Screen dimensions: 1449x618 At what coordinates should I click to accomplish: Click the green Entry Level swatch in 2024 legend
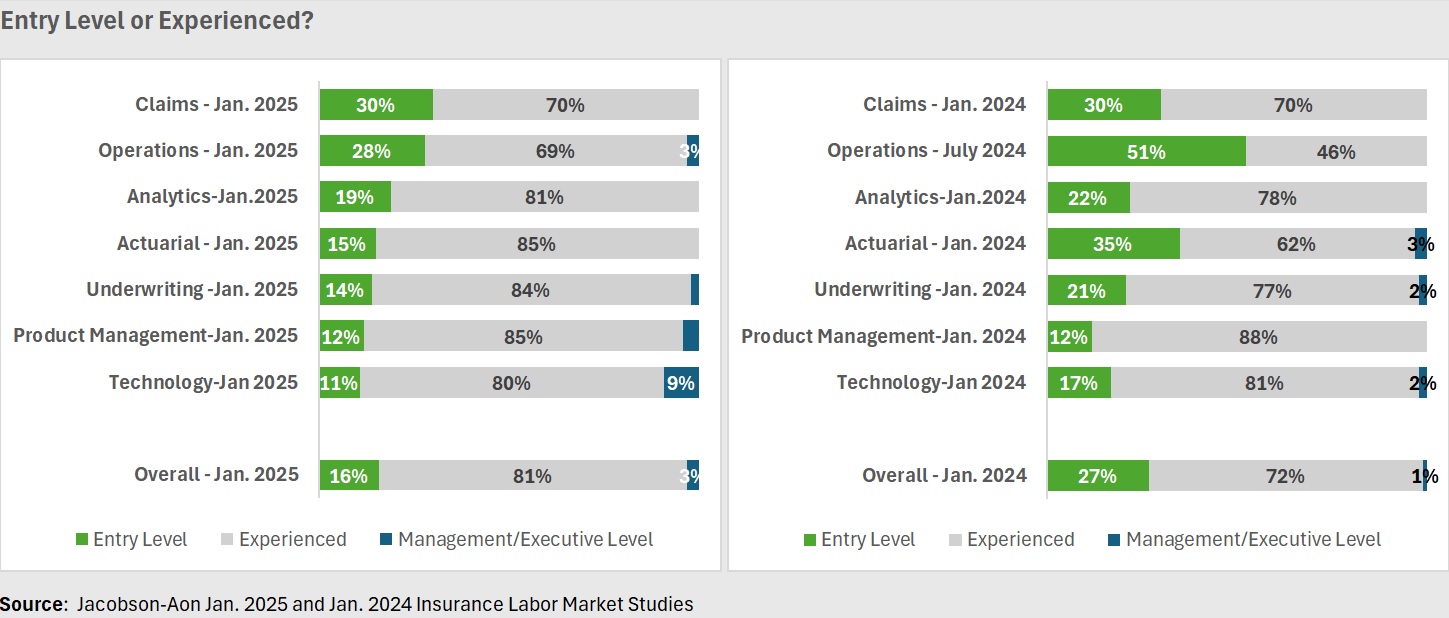pyautogui.click(x=810, y=540)
